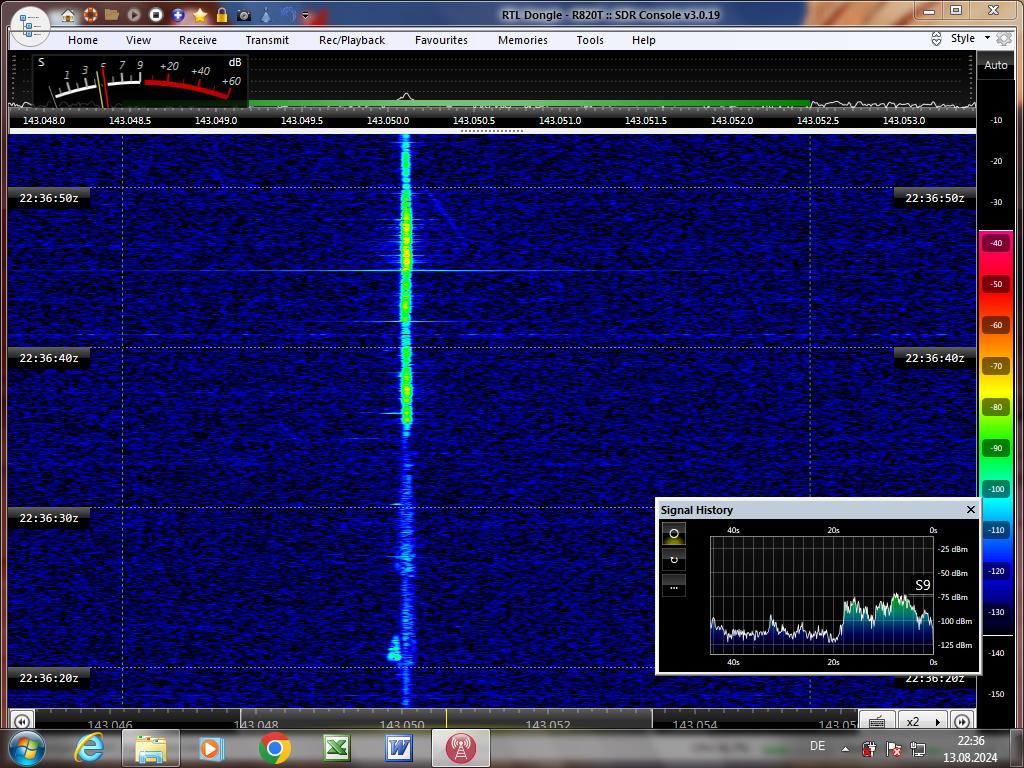Click the S-meter signal gauge
Image resolution: width=1024 pixels, height=768 pixels.
point(140,82)
